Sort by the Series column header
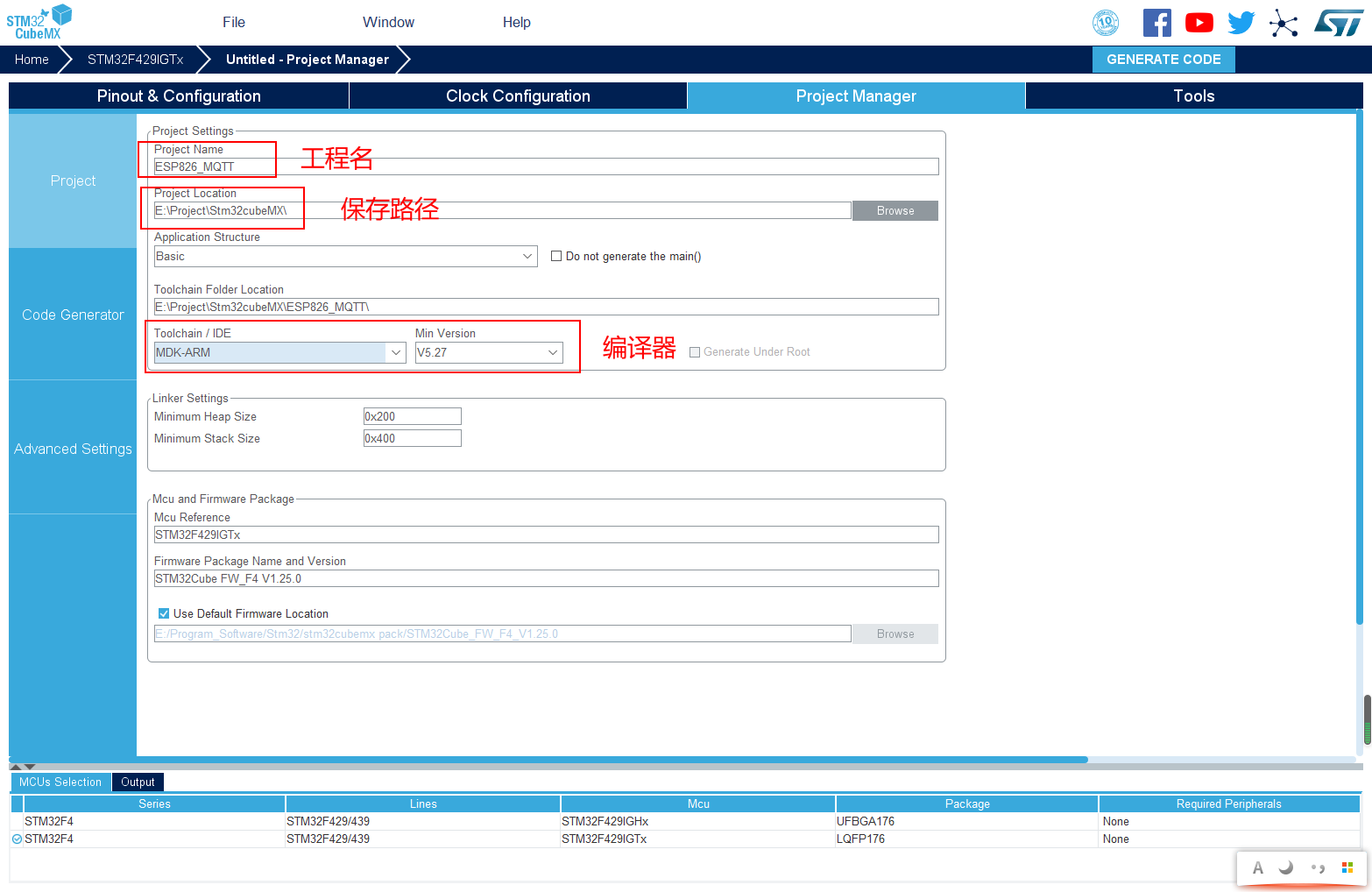The image size is (1372, 892). coord(154,804)
